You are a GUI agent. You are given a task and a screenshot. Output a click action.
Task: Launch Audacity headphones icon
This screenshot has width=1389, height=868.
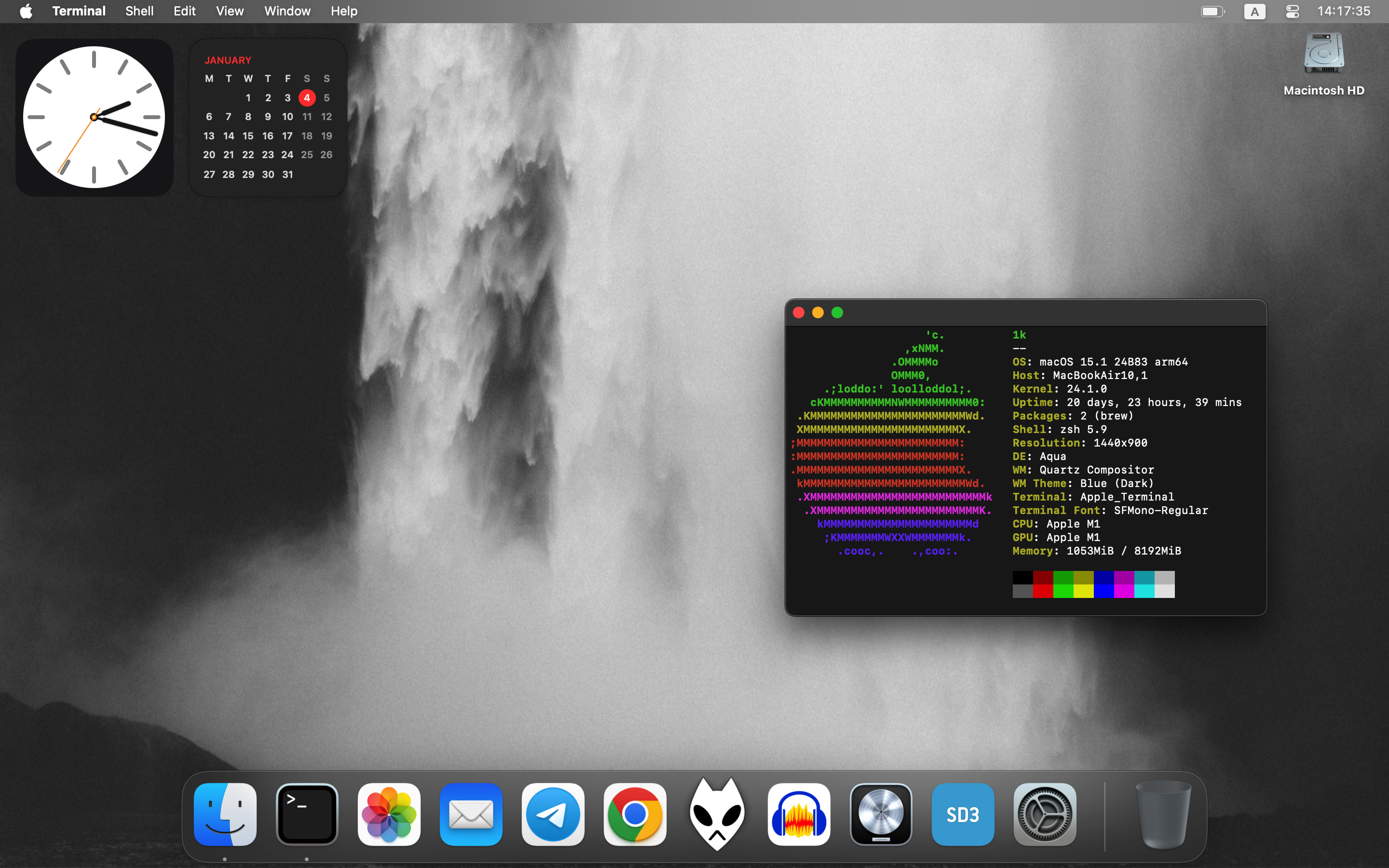(799, 814)
